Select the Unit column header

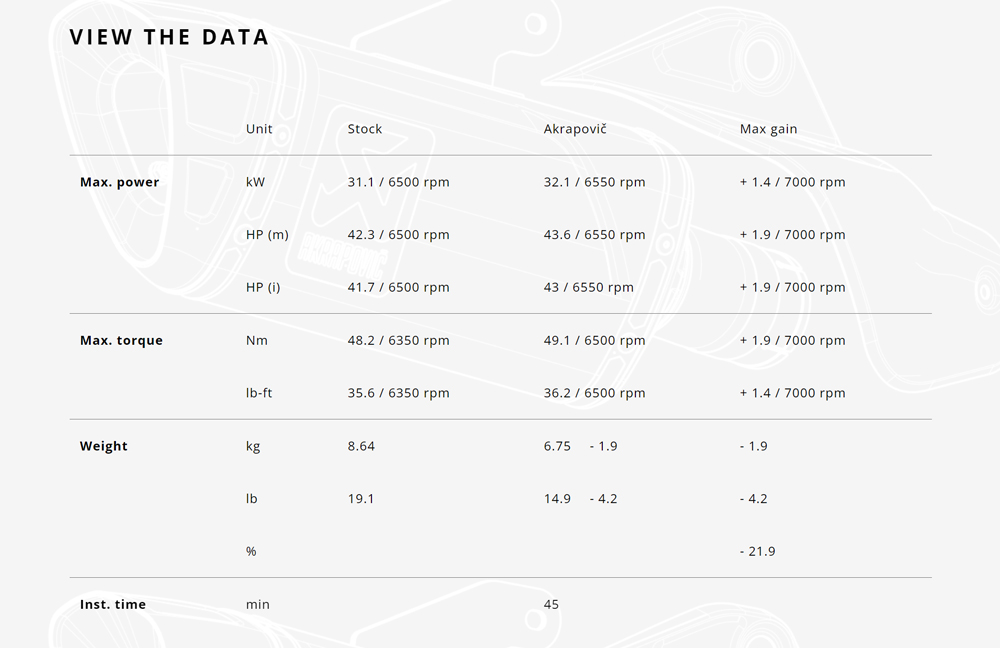259,129
